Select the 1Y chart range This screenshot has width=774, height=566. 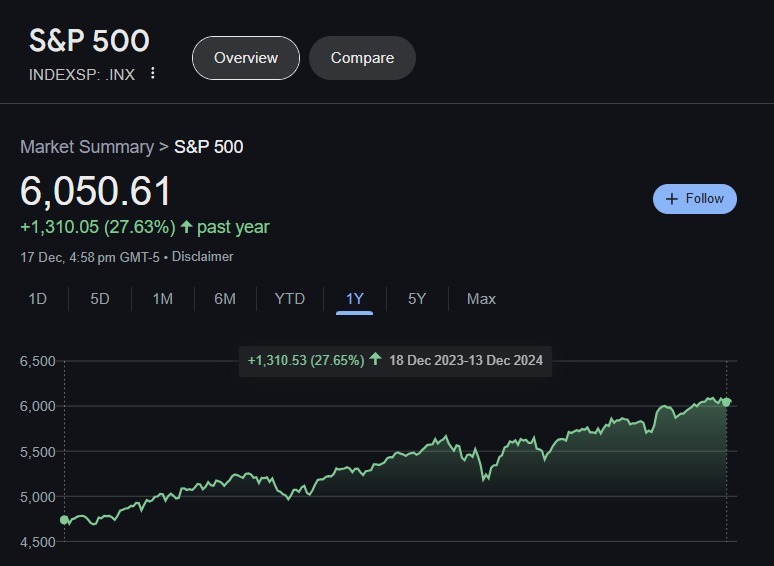tap(354, 299)
